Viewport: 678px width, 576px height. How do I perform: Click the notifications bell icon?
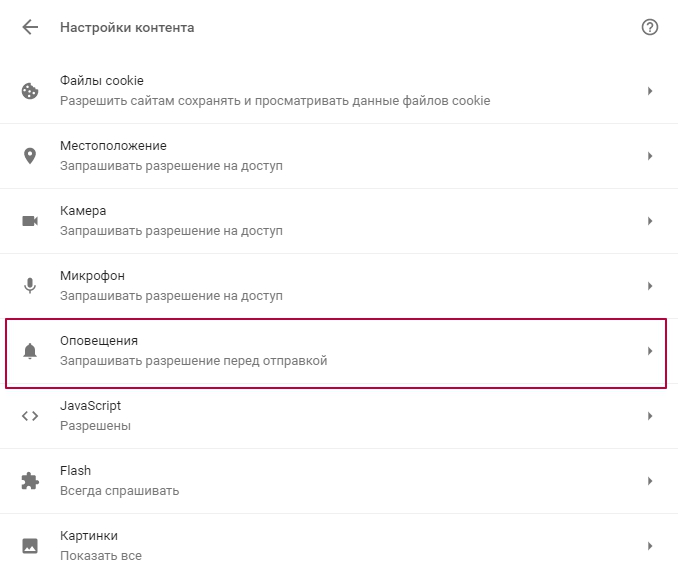(x=30, y=351)
